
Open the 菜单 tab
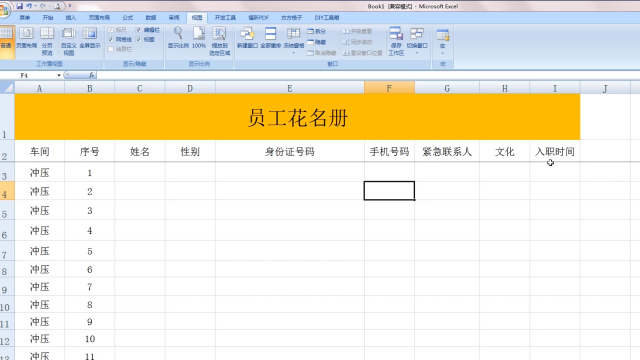click(25, 18)
